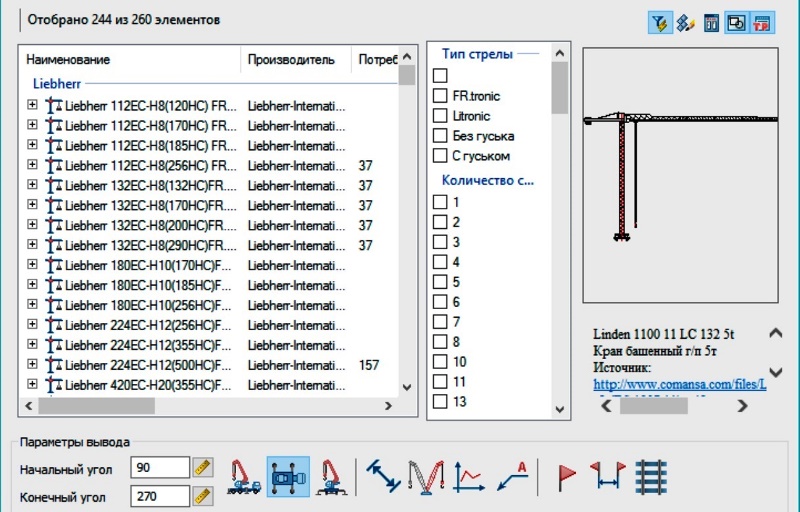Toggle the filter funnel icon
The height and width of the screenshot is (512, 800).
(660, 23)
